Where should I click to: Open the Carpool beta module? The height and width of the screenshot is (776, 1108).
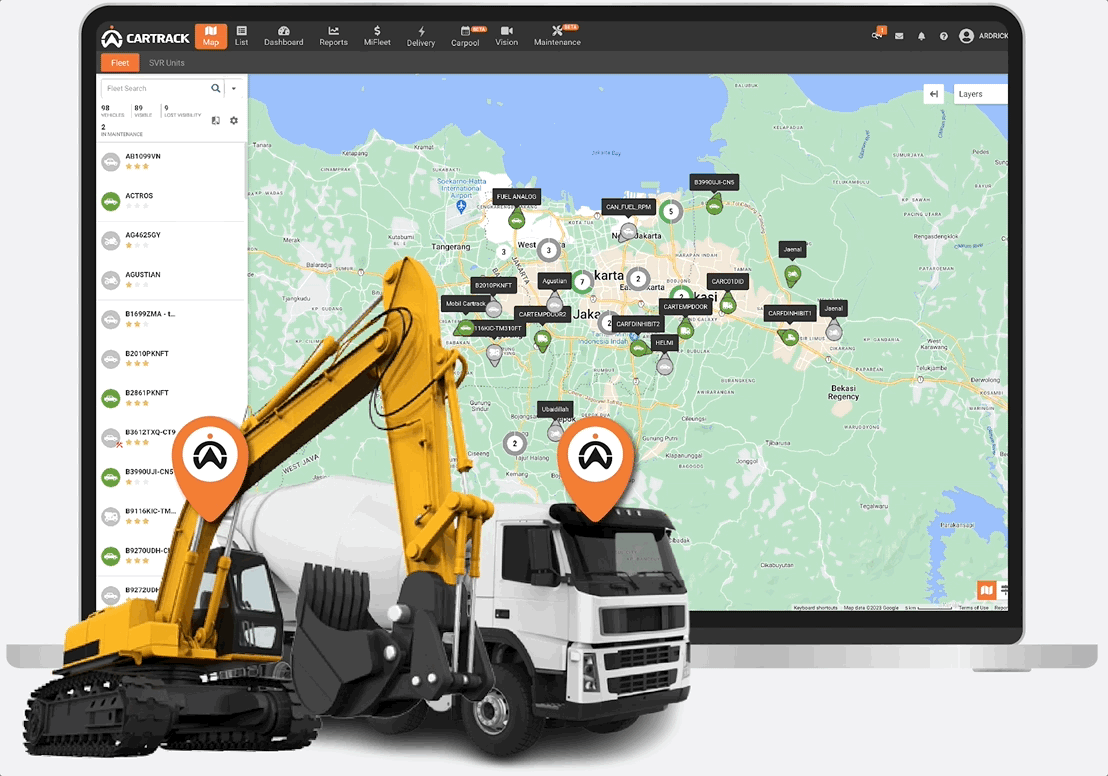tap(466, 36)
